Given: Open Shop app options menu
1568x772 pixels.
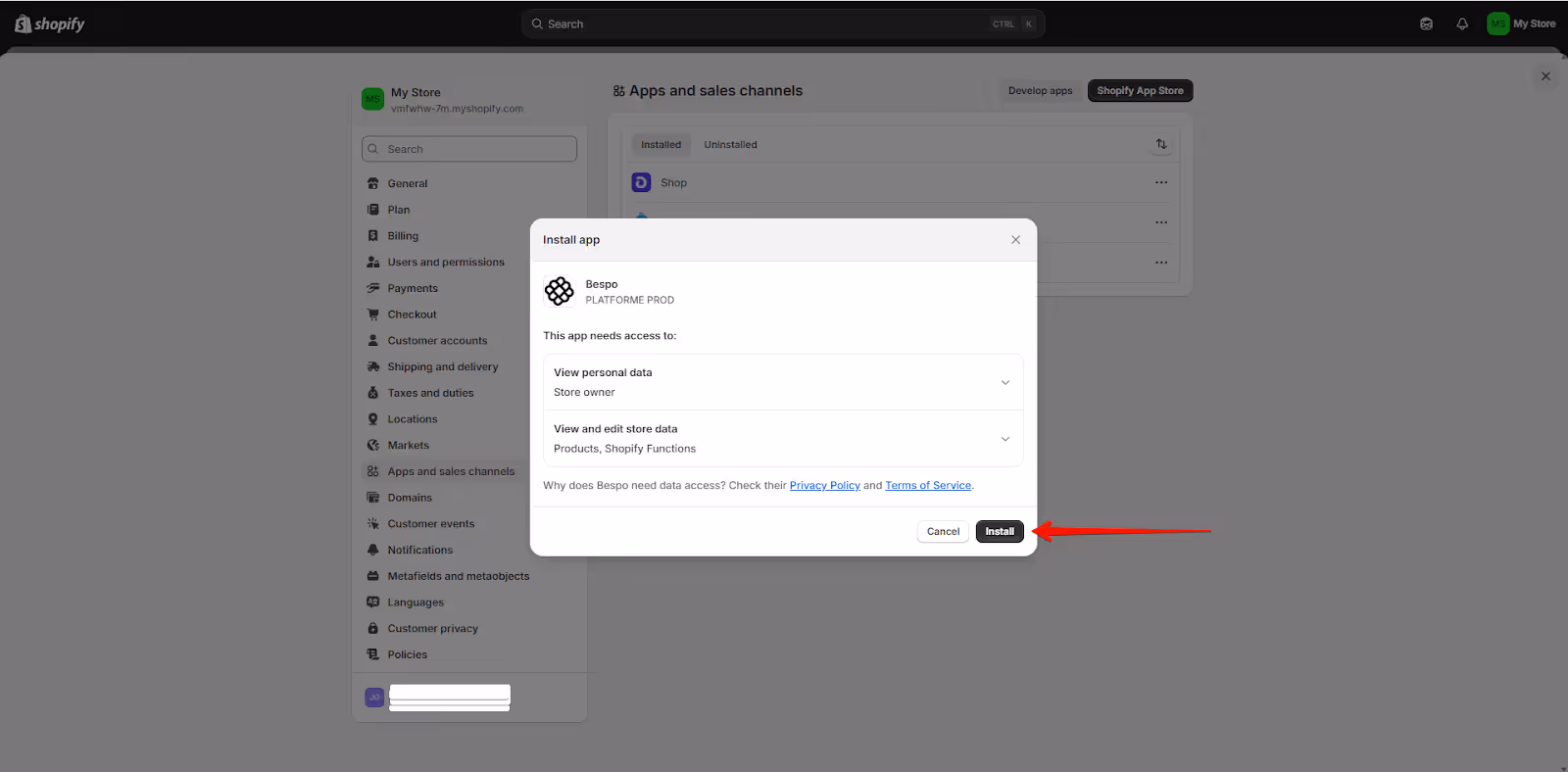Looking at the screenshot, I should click(x=1160, y=182).
